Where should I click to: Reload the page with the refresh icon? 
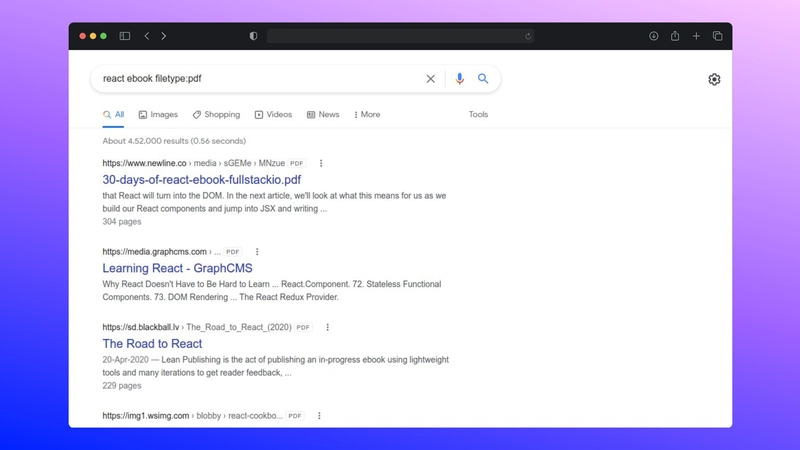coord(528,36)
